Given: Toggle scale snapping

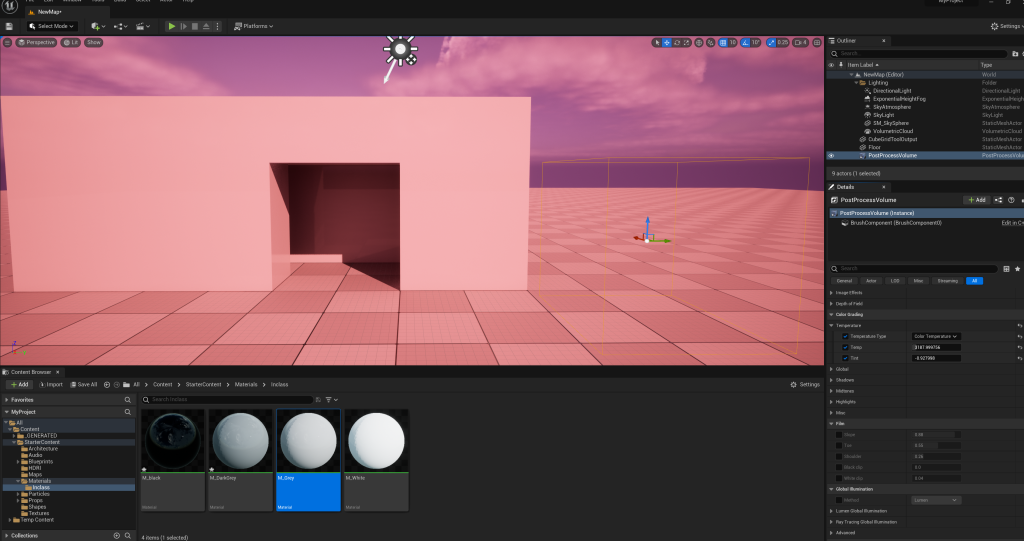Looking at the screenshot, I should 771,42.
